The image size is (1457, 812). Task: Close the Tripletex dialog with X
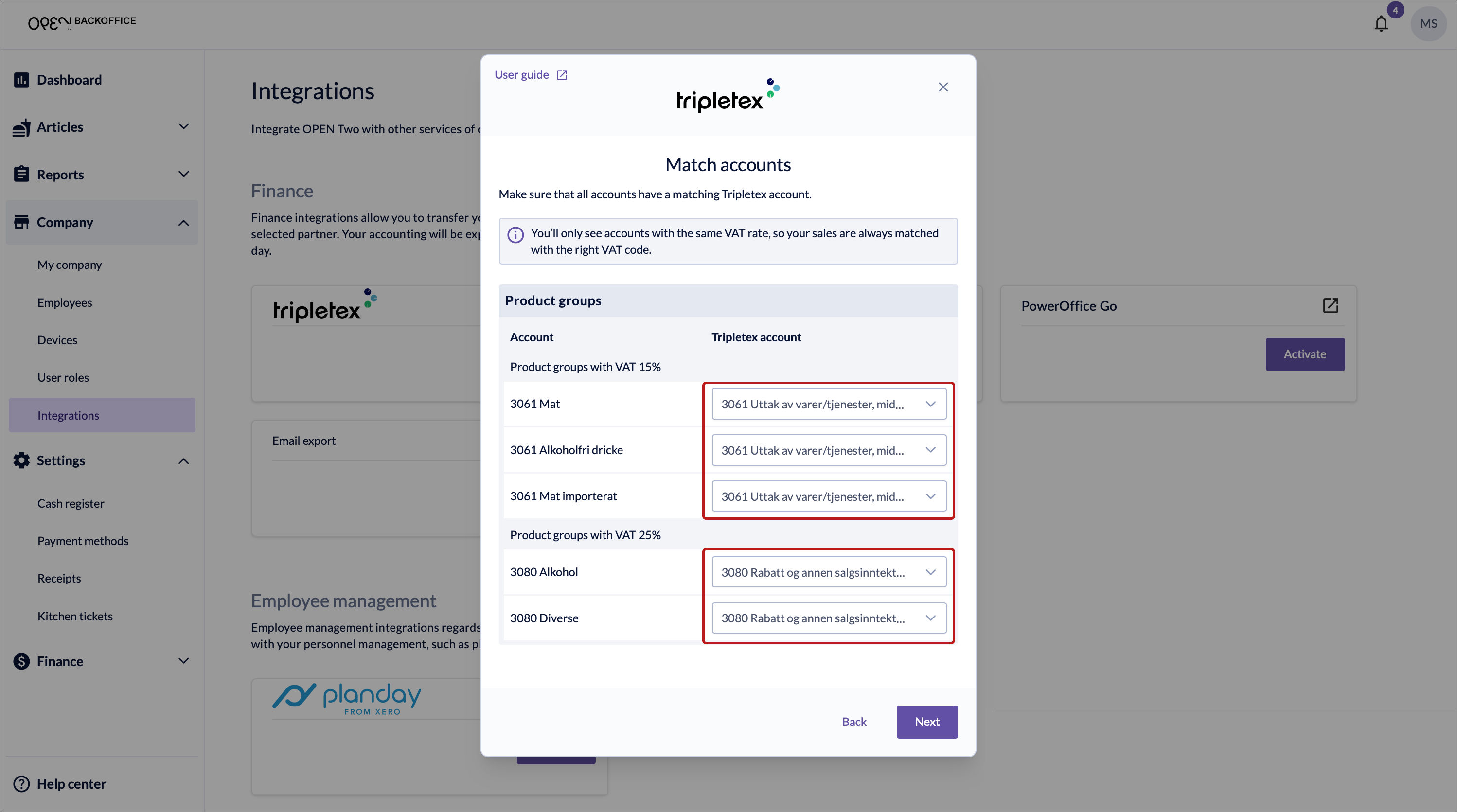click(x=943, y=87)
